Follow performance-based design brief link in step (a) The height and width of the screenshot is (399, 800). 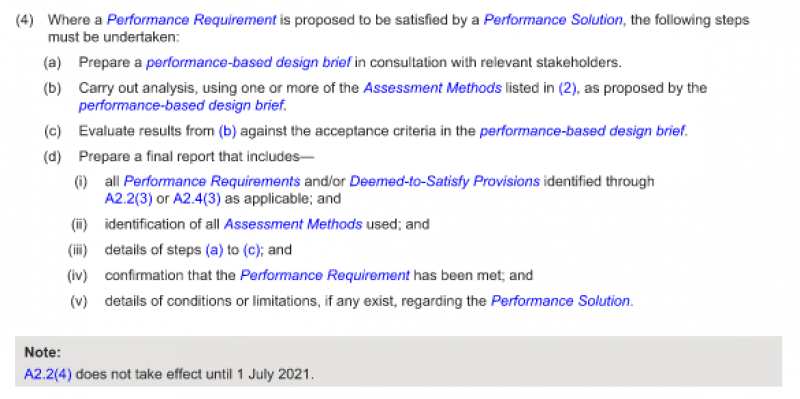pyautogui.click(x=248, y=63)
